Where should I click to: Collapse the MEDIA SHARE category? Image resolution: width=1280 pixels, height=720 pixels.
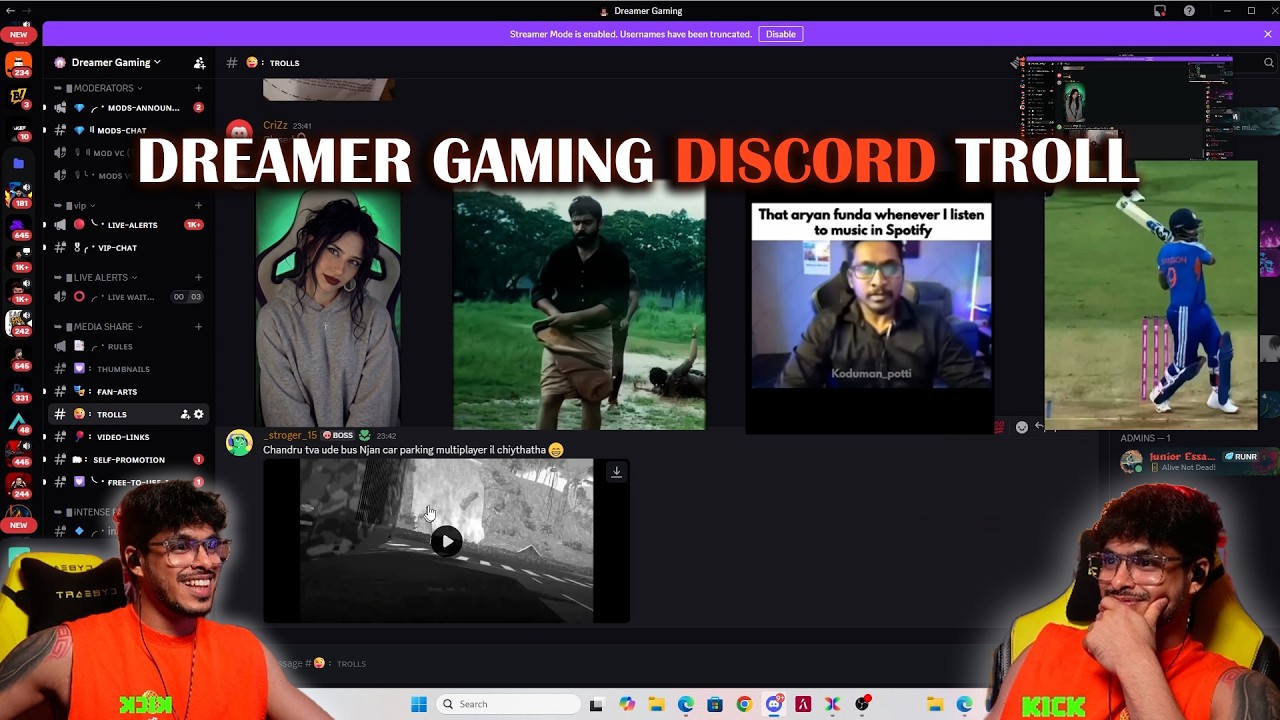(103, 326)
